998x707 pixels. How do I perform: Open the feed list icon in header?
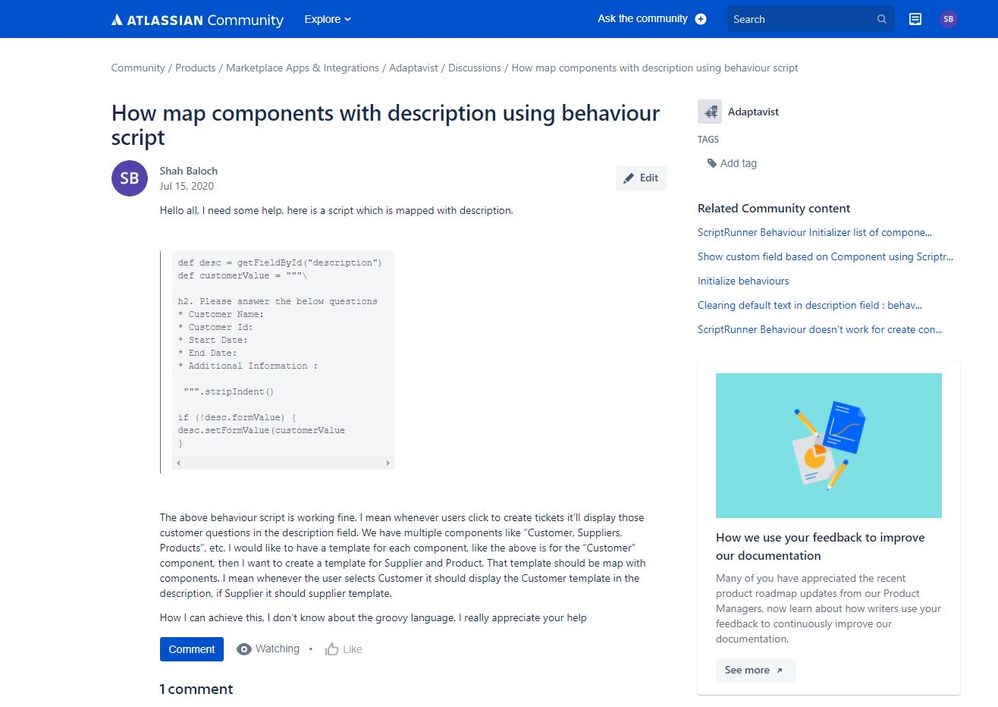(x=915, y=19)
